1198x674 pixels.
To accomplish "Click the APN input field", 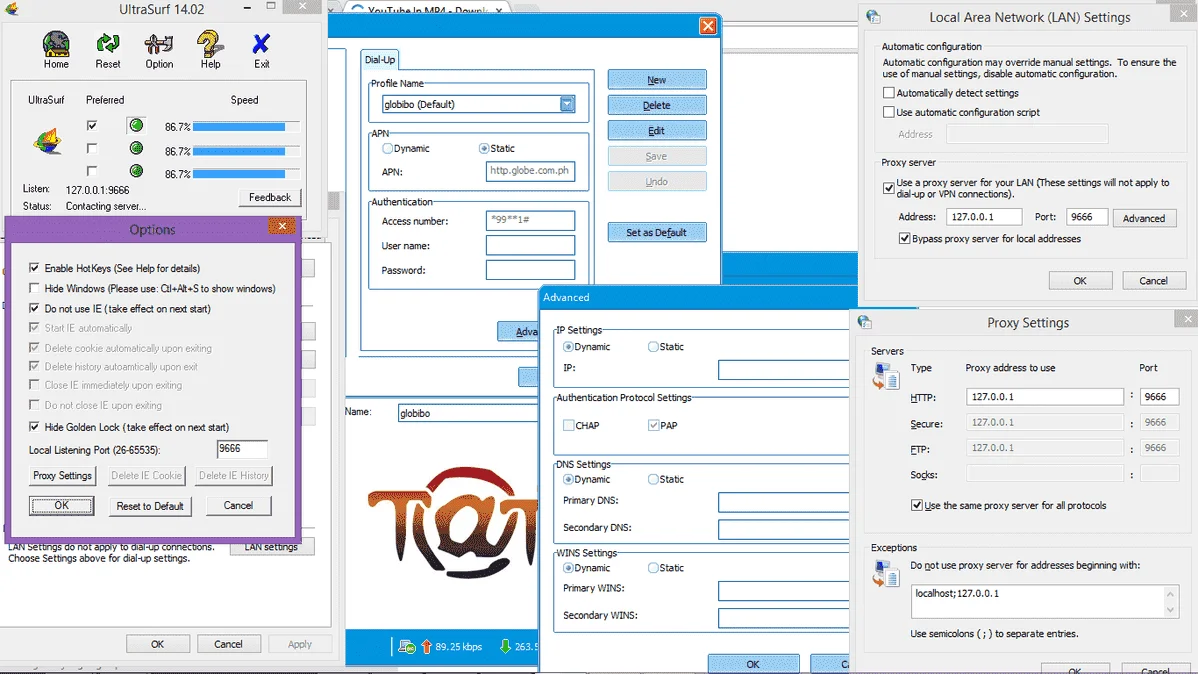I will (x=530, y=171).
